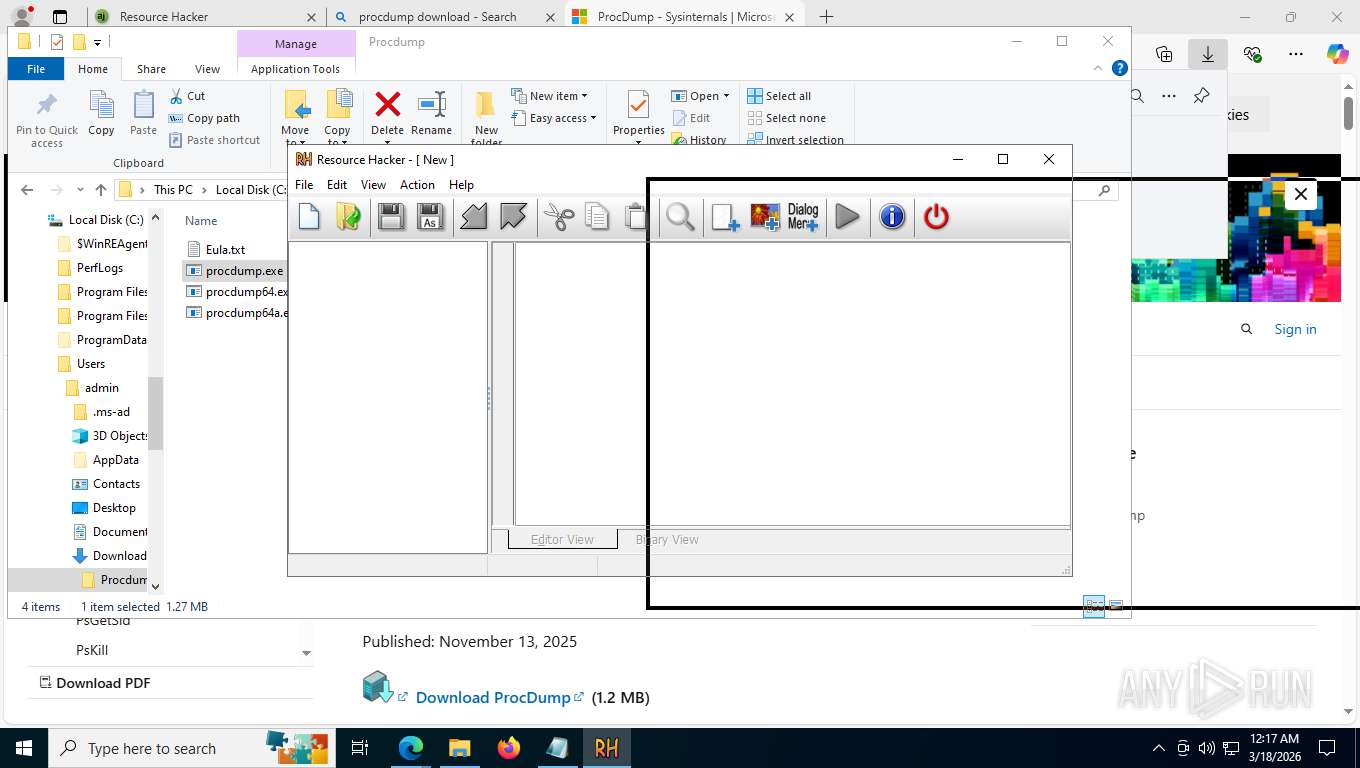Open recent locations dropdown arrow in Explorer

pyautogui.click(x=79, y=190)
